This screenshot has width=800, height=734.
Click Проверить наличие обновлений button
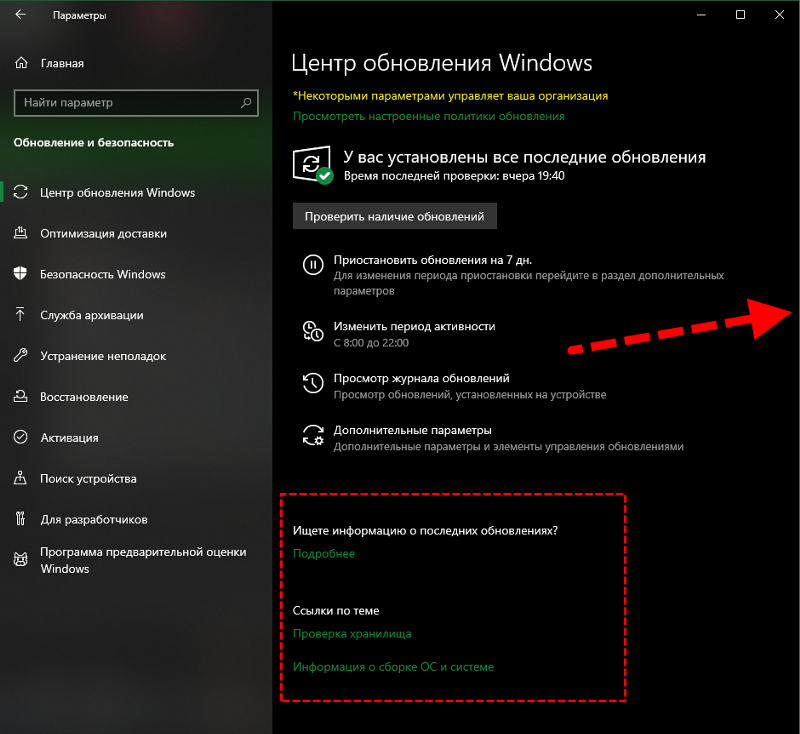[394, 216]
